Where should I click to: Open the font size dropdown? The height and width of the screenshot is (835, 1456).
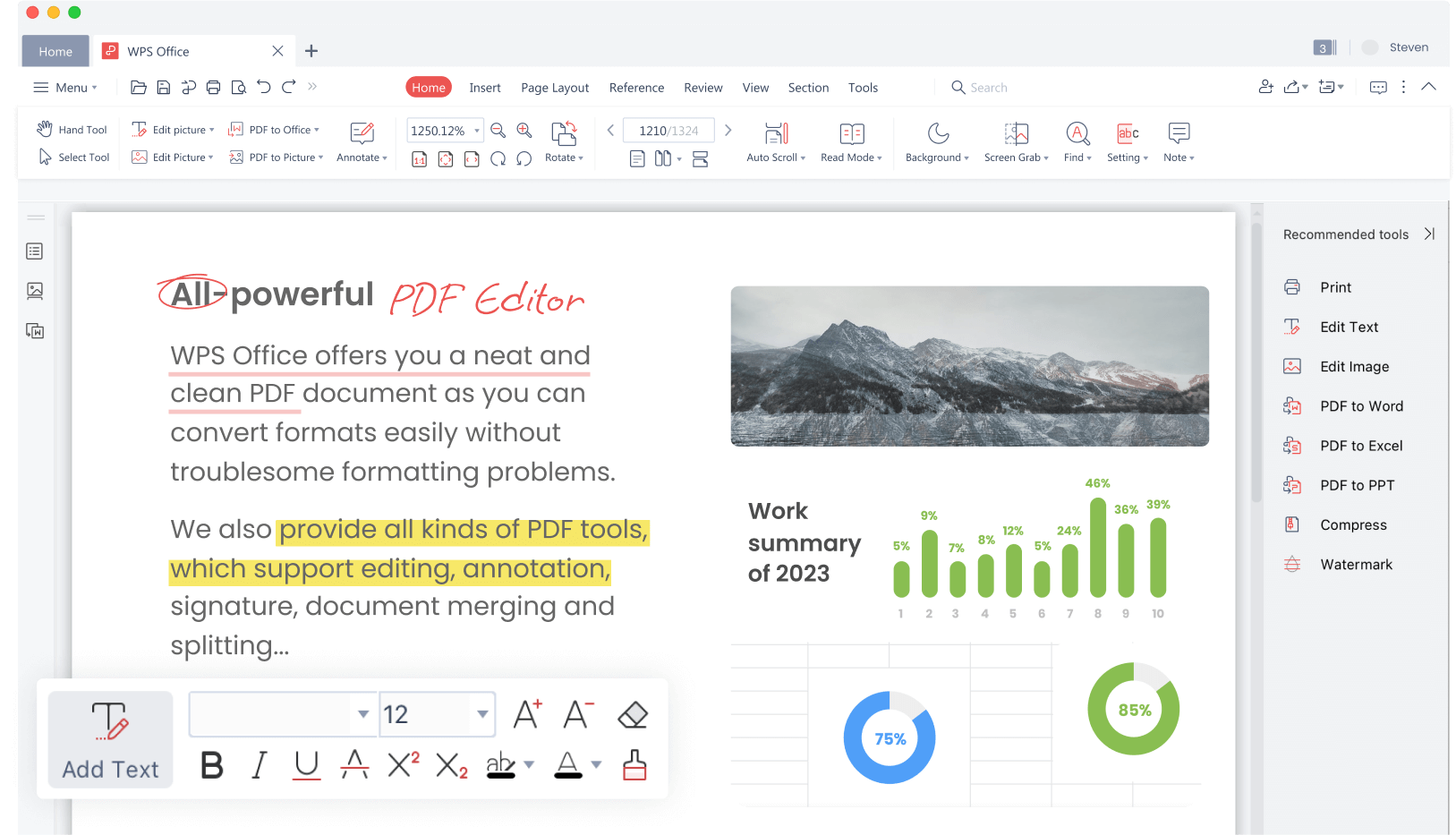tap(481, 714)
